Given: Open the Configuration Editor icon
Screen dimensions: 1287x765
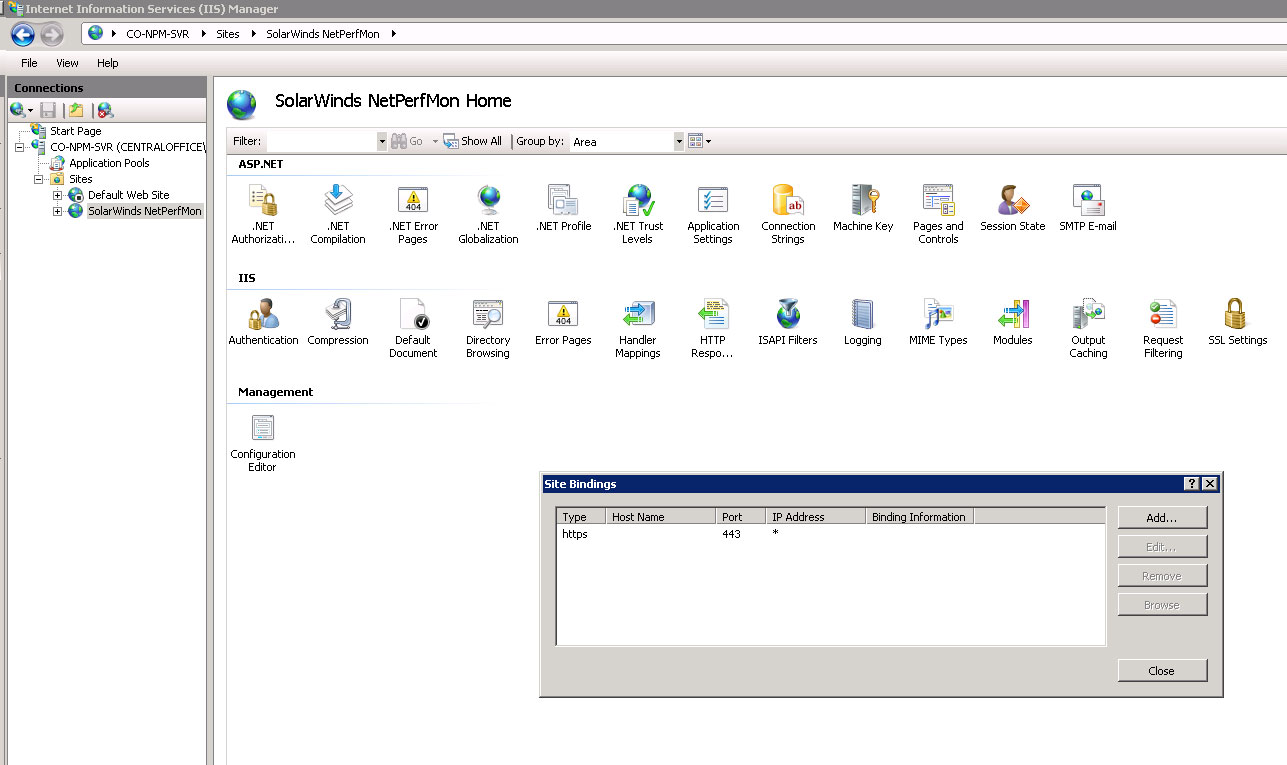Looking at the screenshot, I should coord(263,430).
